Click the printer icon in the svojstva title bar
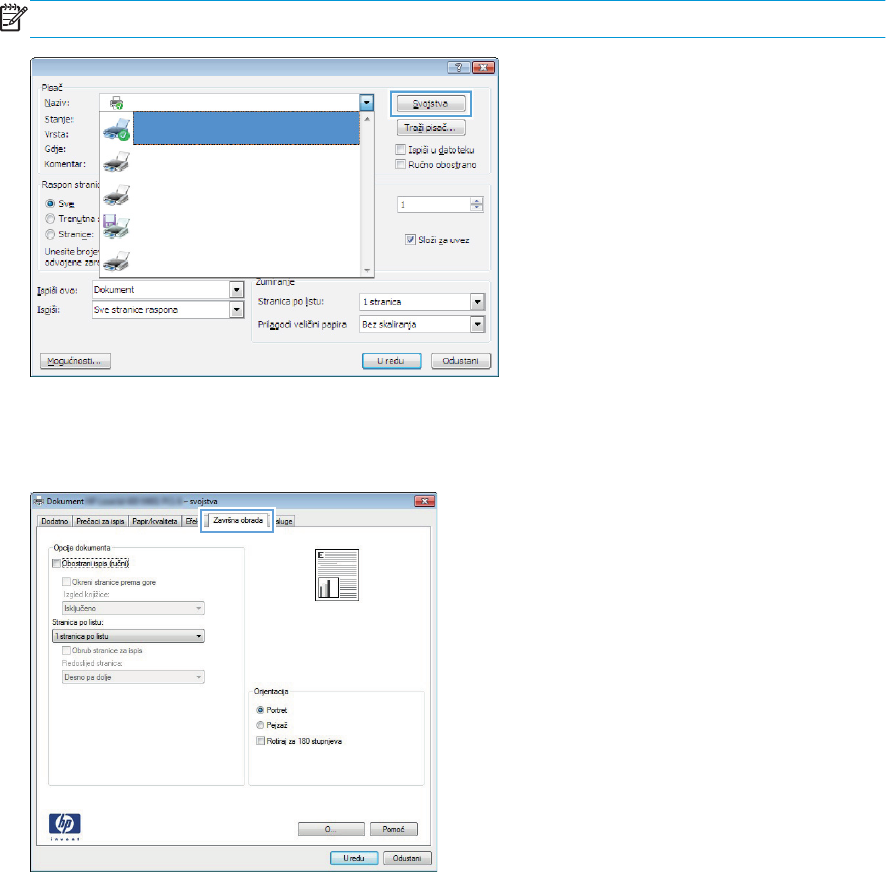The height and width of the screenshot is (872, 886). pos(39,501)
